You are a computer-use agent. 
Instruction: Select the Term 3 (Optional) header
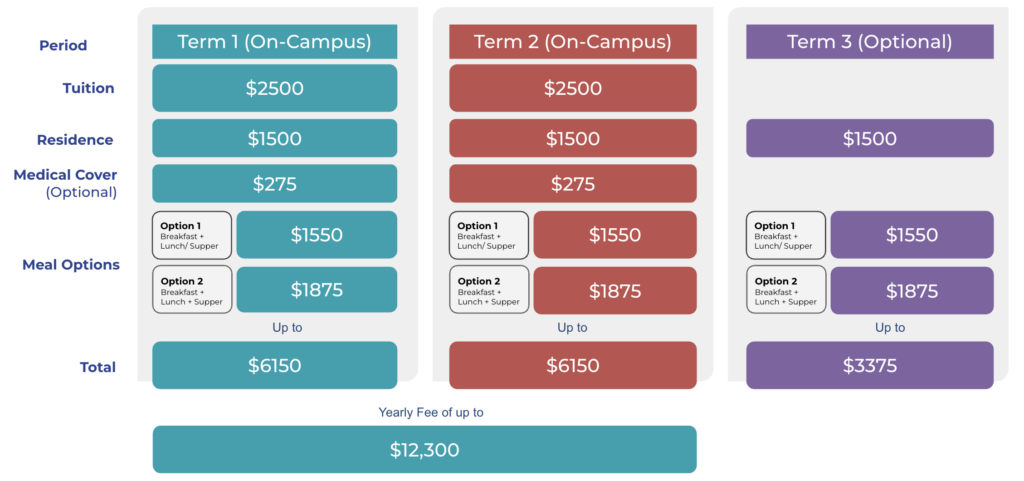tap(869, 42)
